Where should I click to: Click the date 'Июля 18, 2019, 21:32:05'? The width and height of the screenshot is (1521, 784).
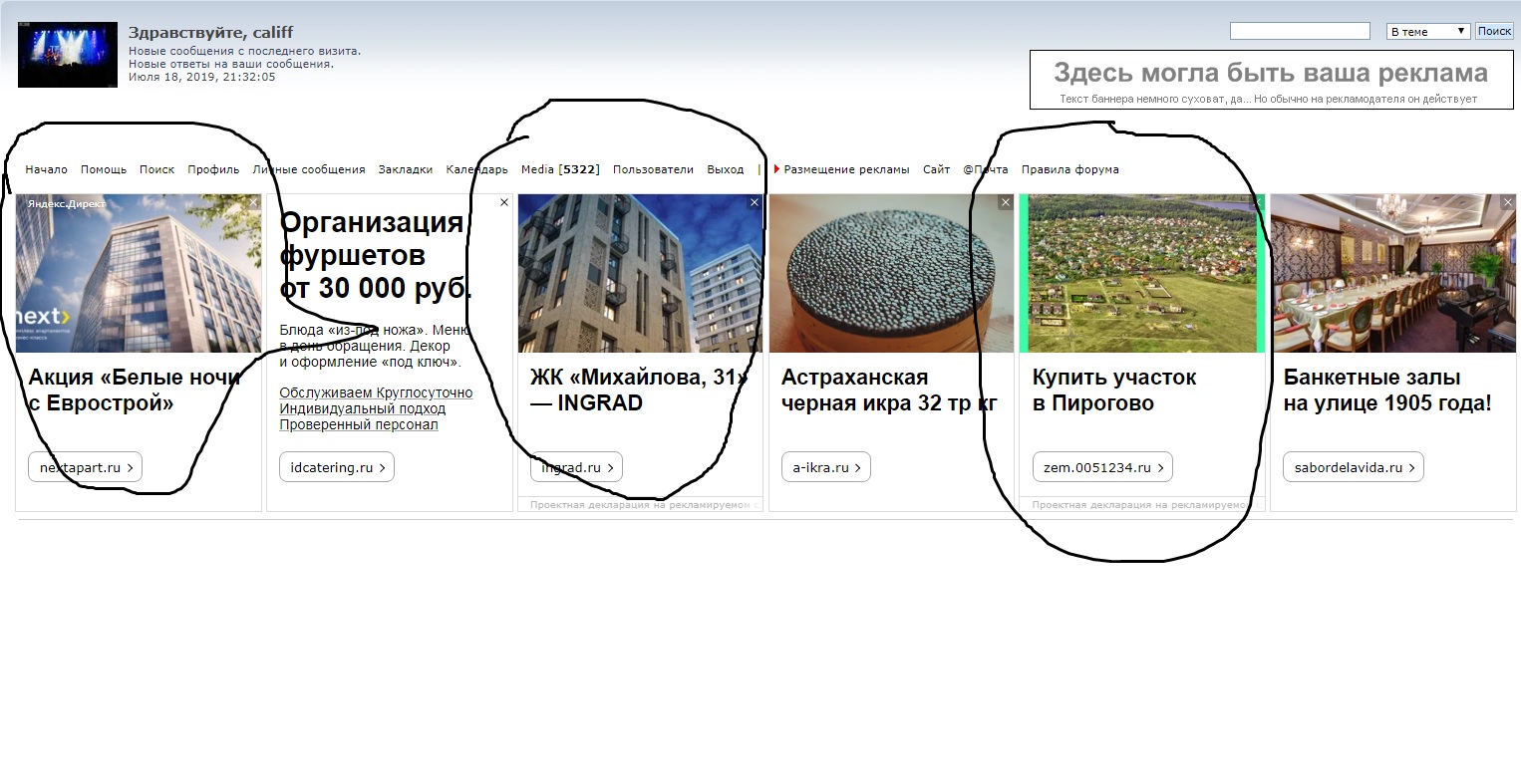coord(202,77)
